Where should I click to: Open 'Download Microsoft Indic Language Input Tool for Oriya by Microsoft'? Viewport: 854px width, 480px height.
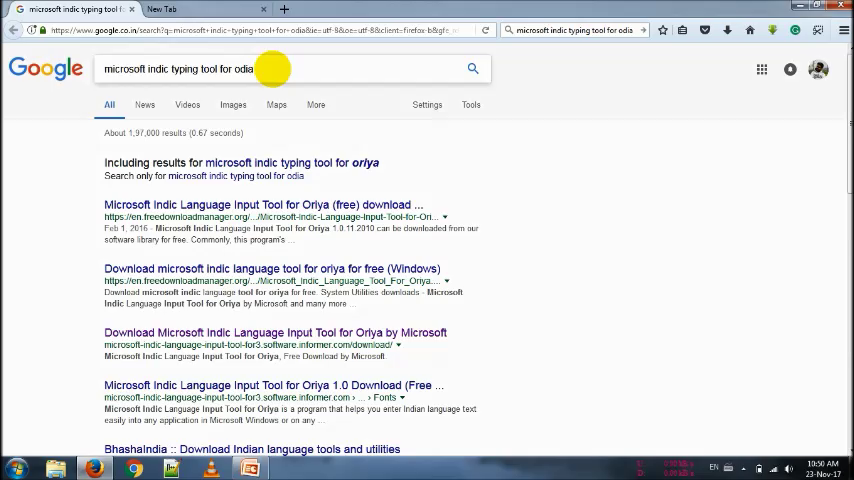pos(276,332)
